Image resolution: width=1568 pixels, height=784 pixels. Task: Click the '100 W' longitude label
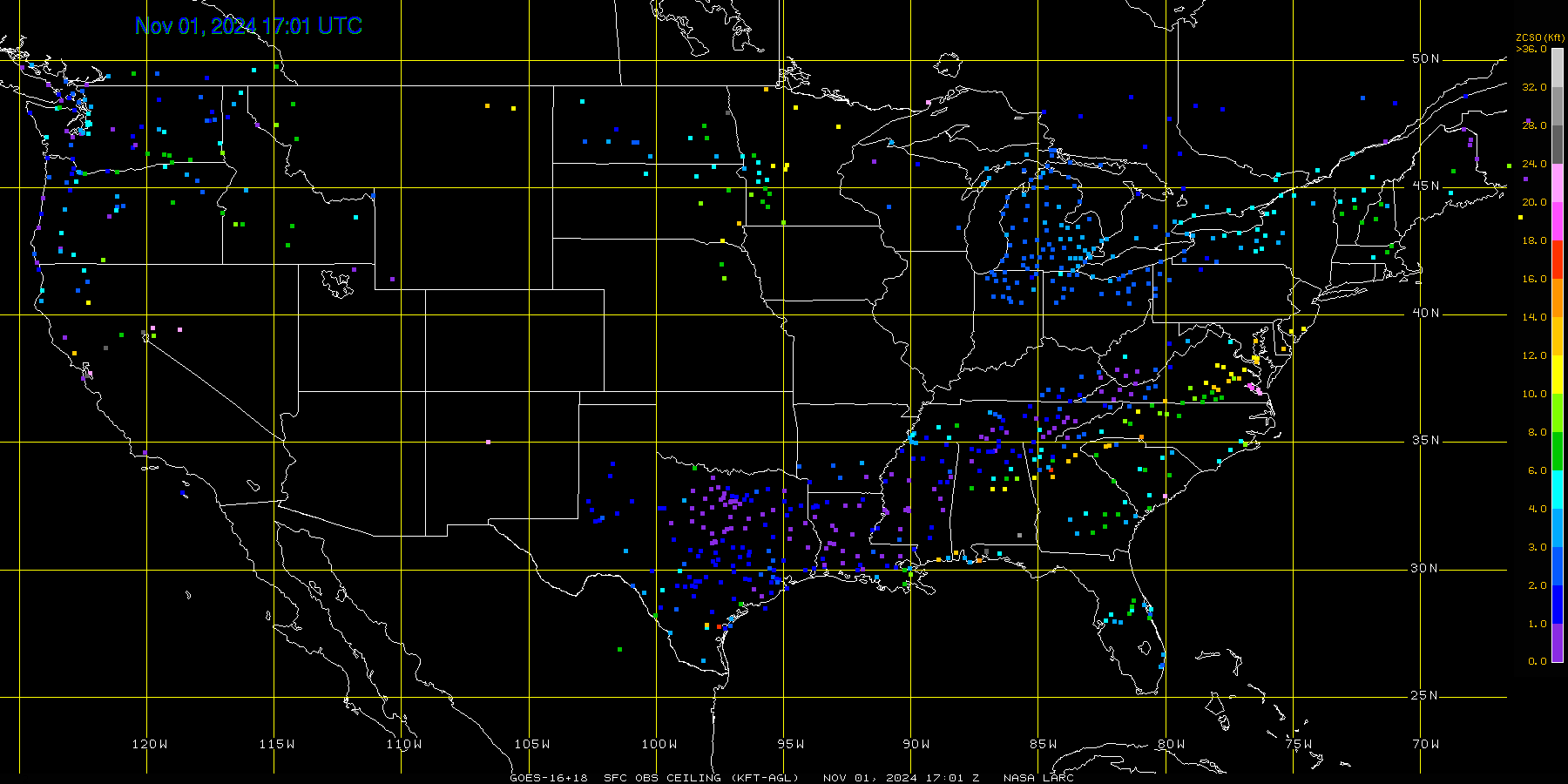659,744
